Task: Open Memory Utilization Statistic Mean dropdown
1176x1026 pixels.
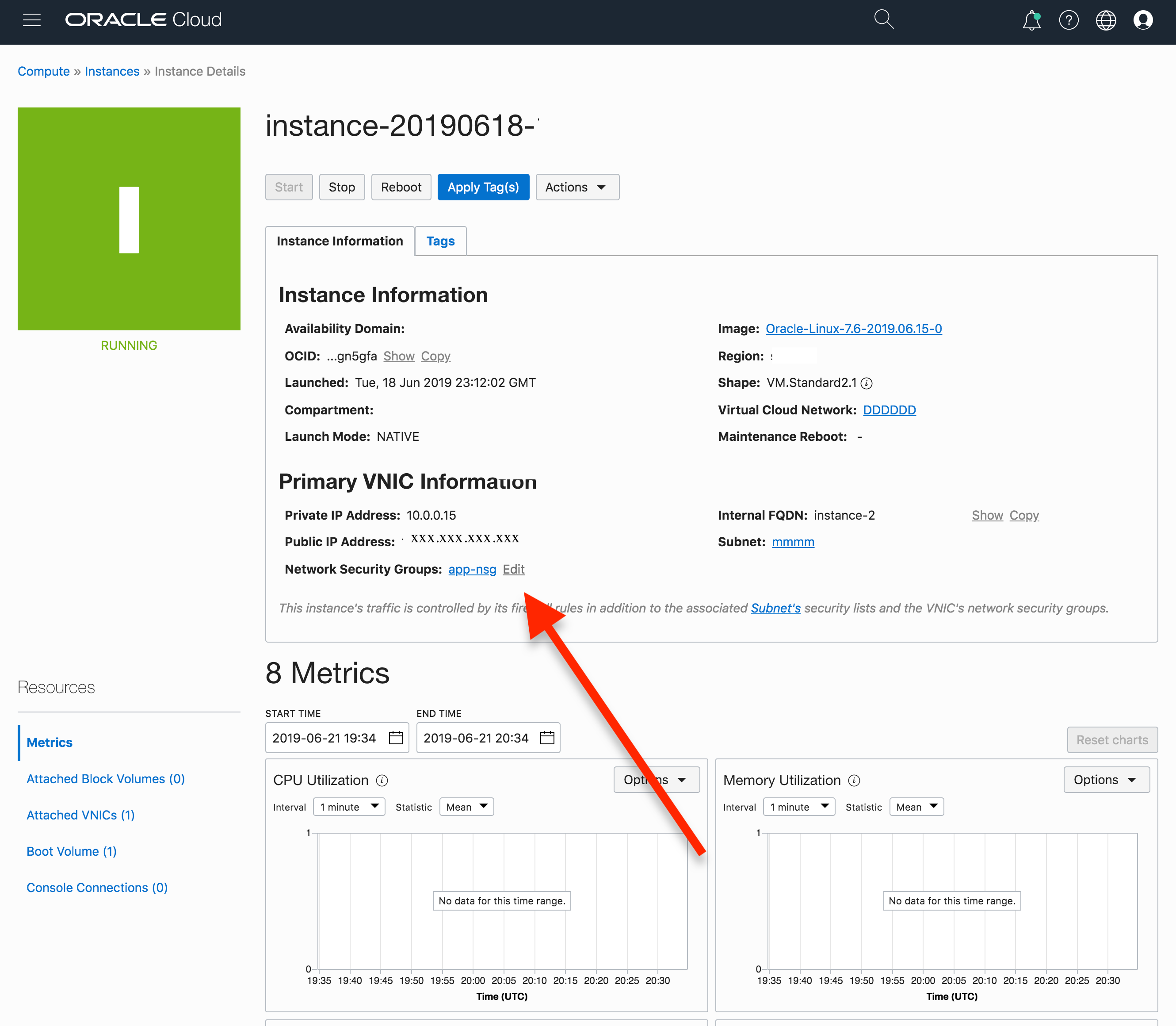Action: point(916,807)
